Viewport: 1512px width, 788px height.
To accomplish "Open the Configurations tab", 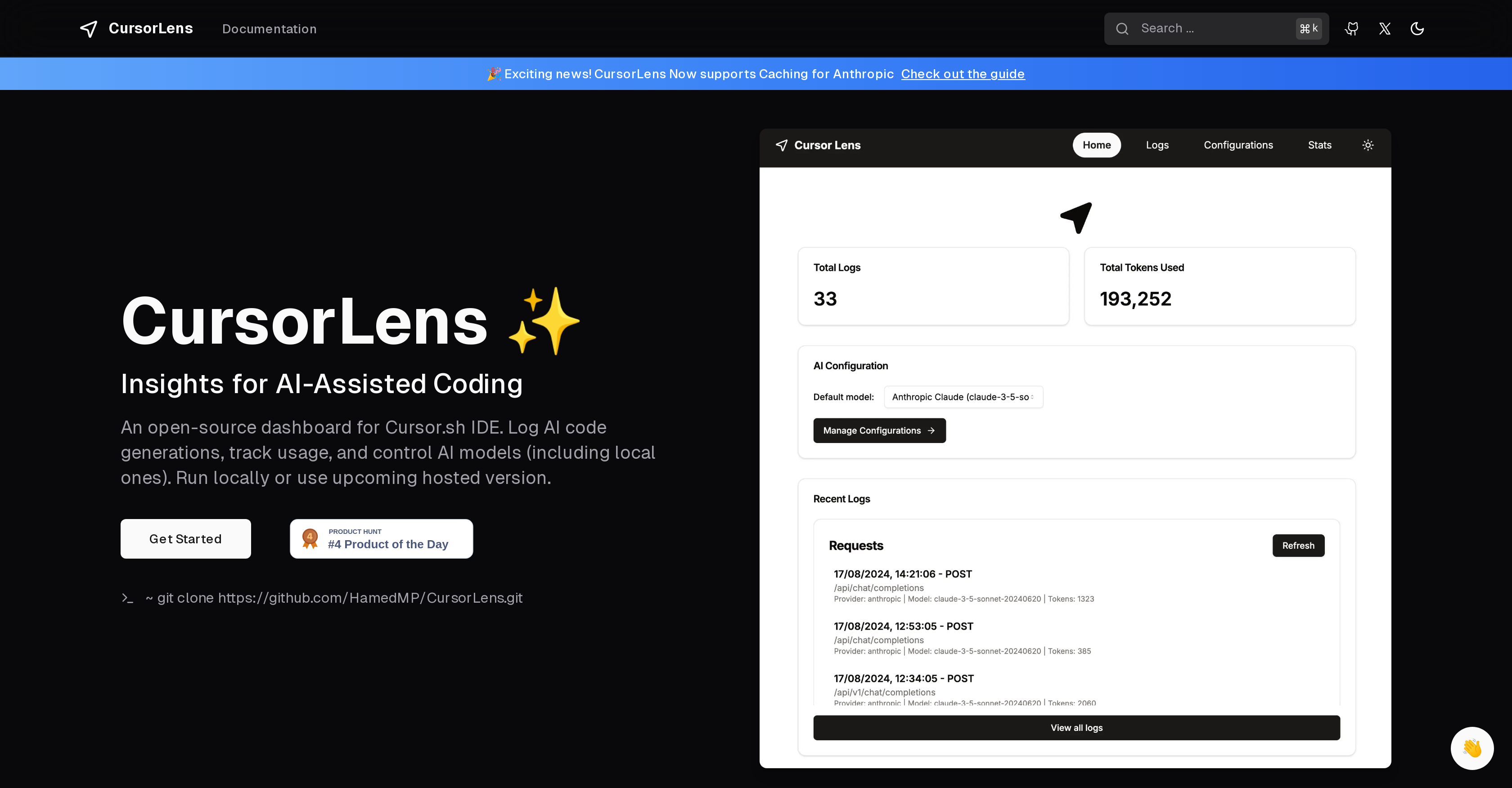I will pos(1238,145).
